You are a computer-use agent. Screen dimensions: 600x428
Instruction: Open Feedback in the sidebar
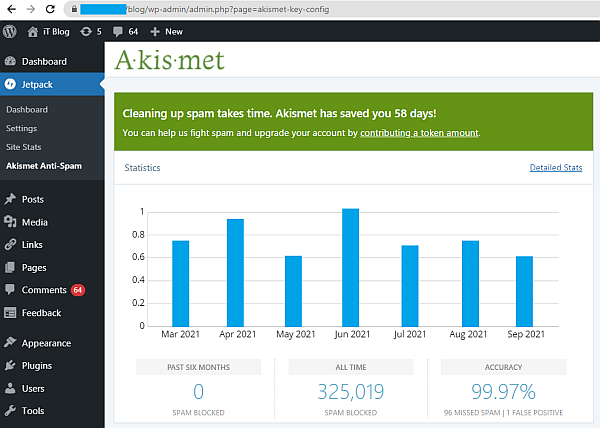click(41, 313)
